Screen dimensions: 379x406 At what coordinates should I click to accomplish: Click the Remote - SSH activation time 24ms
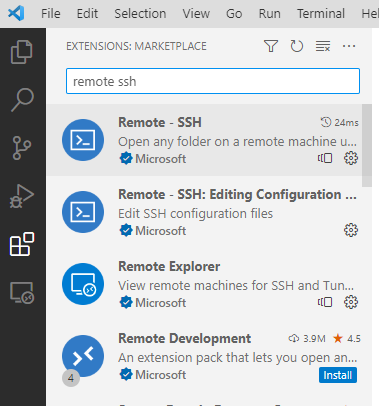tap(340, 122)
